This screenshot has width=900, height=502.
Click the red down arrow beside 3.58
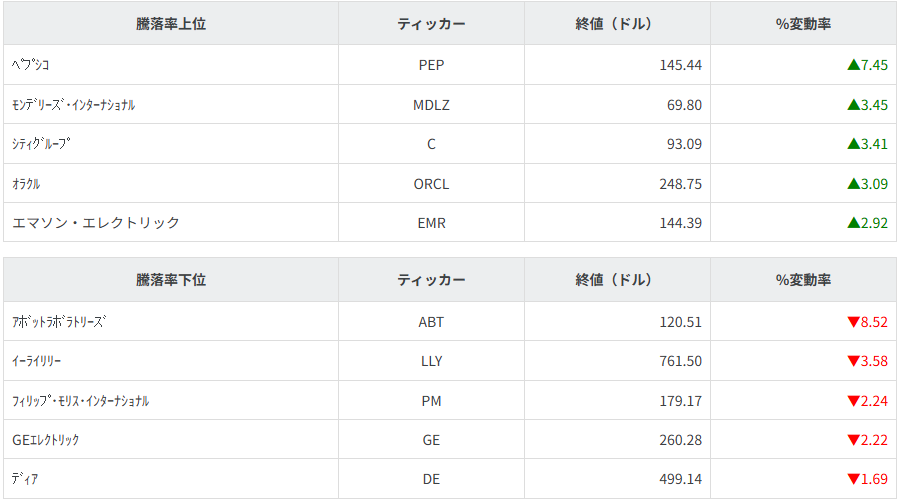pos(853,361)
